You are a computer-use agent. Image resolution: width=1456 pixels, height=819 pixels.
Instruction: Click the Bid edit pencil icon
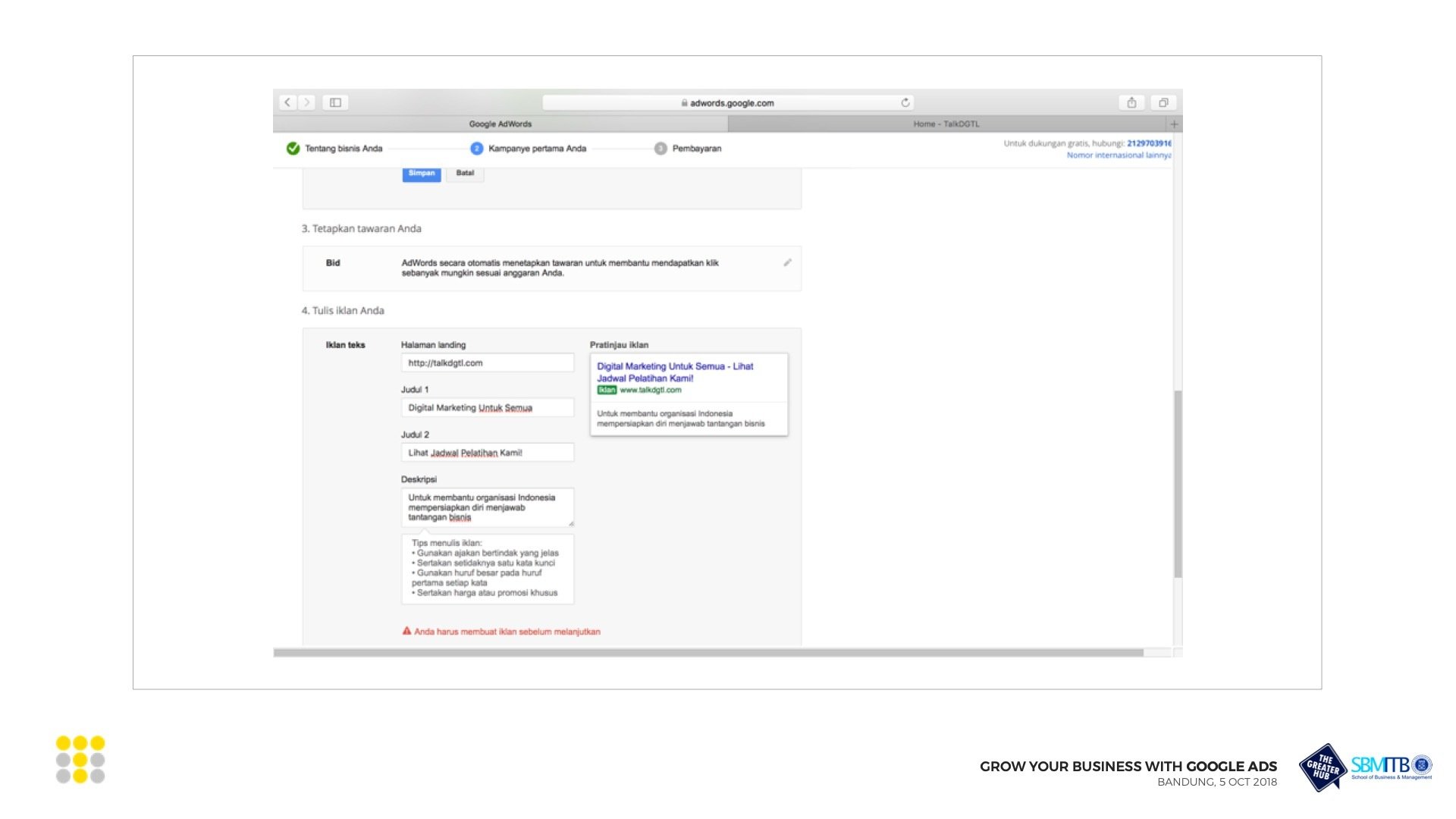pos(787,262)
